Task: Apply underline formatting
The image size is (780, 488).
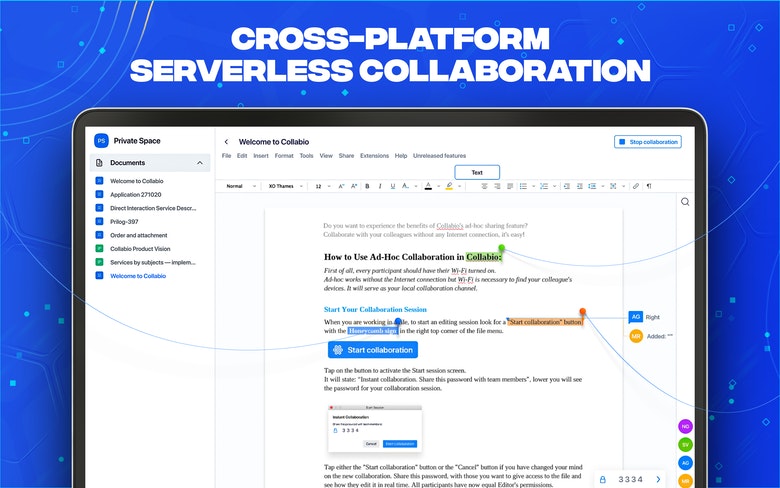Action: 392,186
